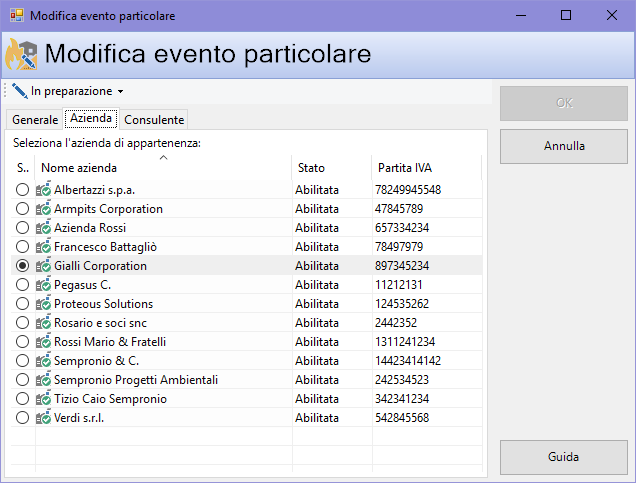Cancel with the Annulla button
636x483 pixels.
pos(564,146)
